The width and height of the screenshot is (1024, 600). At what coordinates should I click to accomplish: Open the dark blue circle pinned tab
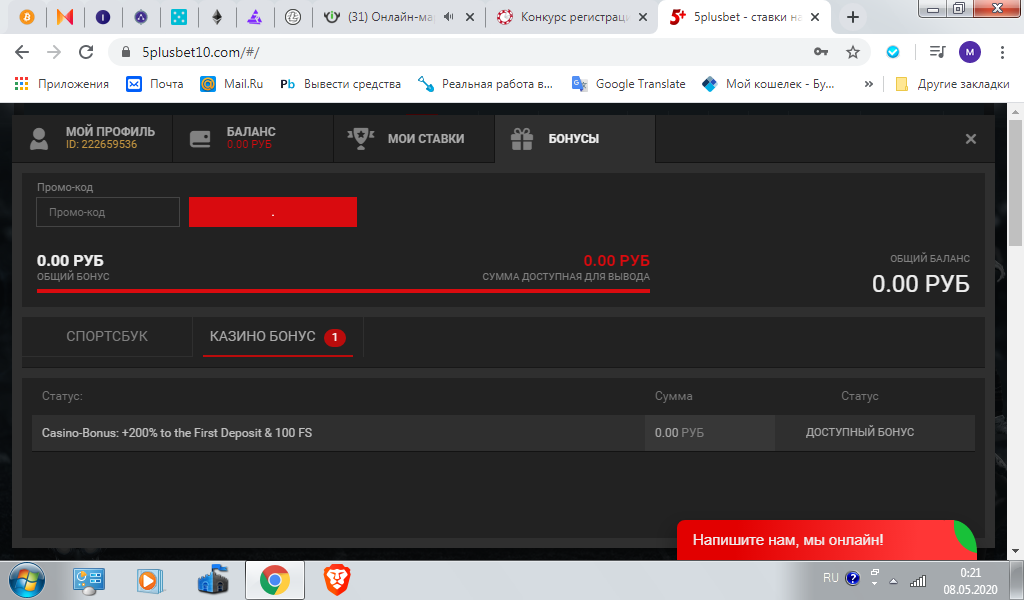point(103,17)
